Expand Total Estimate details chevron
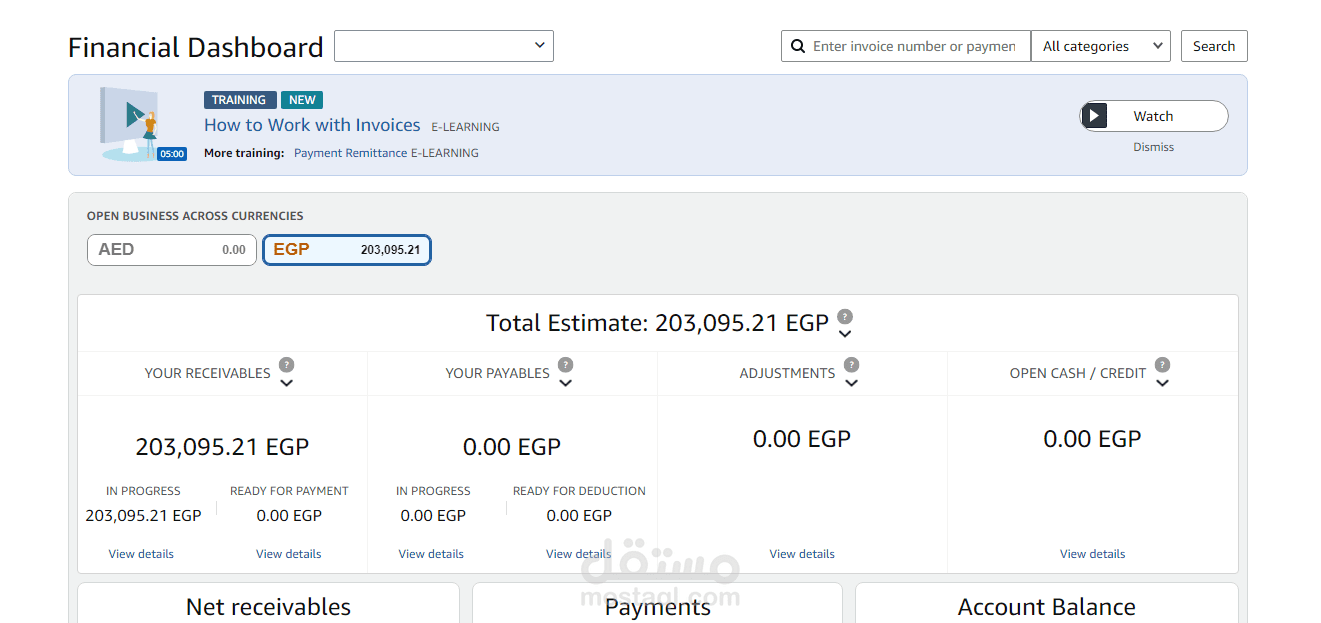Viewport: 1321px width, 623px height. pyautogui.click(x=844, y=332)
